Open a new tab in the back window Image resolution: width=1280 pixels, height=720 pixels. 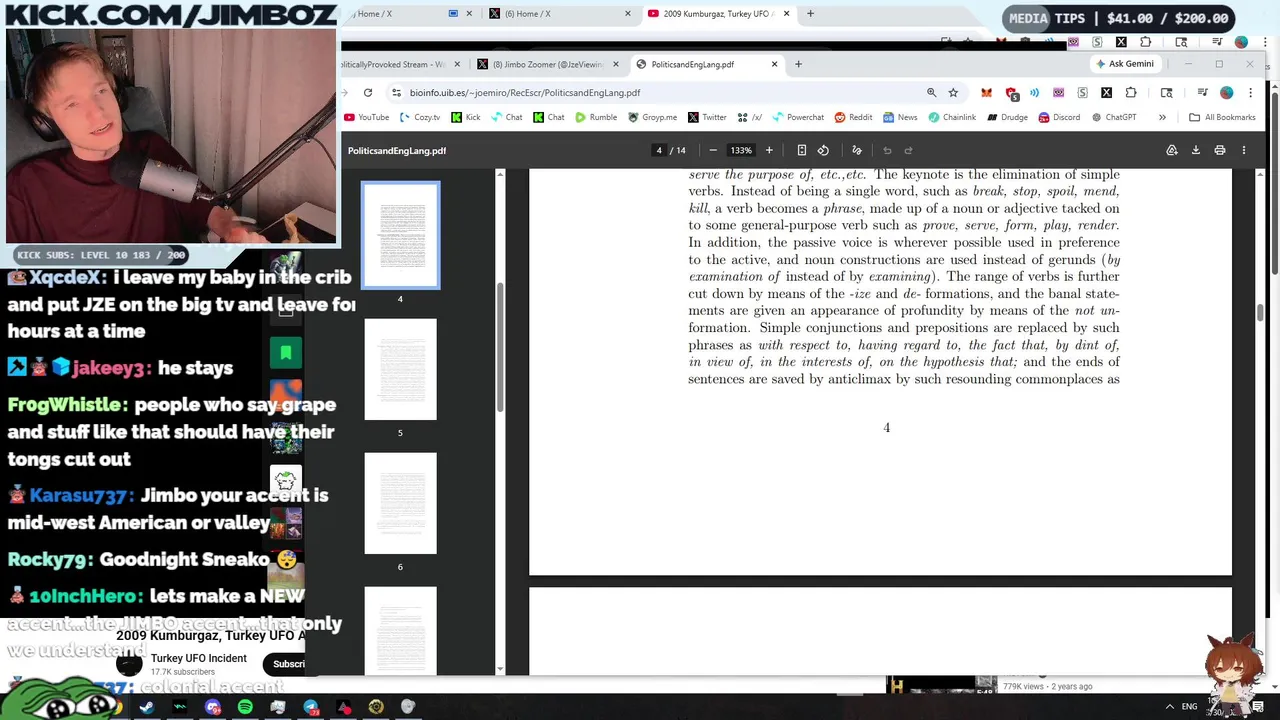pos(810,14)
